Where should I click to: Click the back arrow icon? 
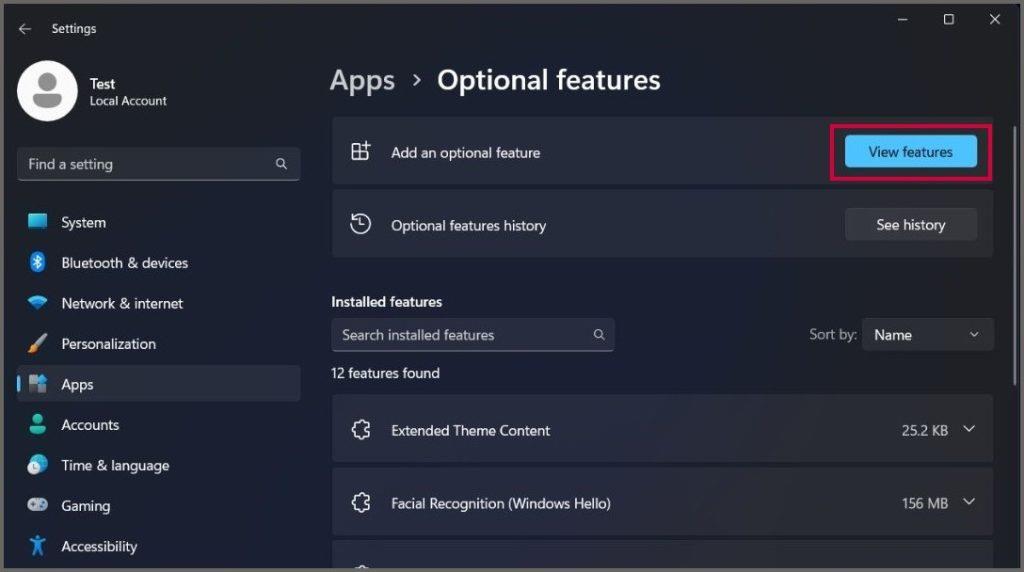pyautogui.click(x=25, y=29)
